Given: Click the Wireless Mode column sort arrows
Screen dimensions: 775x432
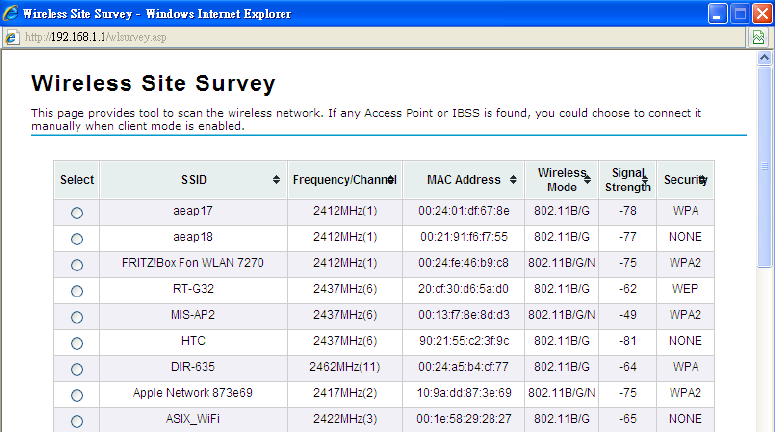Looking at the screenshot, I should (x=588, y=180).
